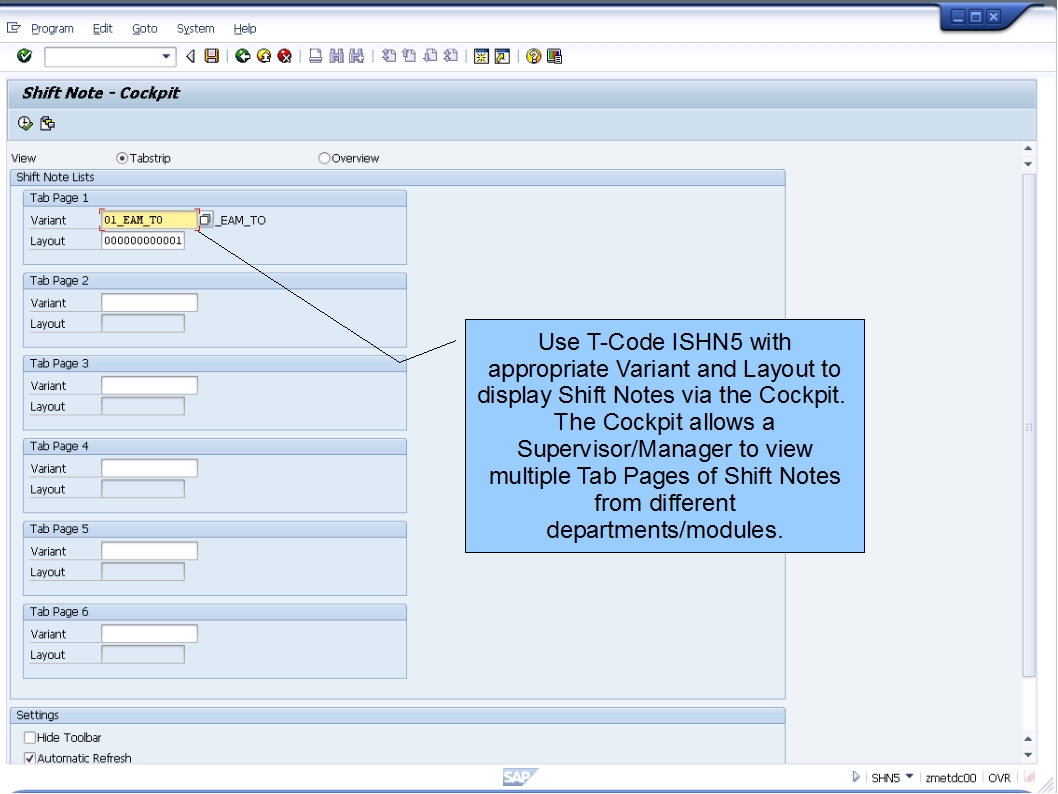This screenshot has width=1058, height=794.
Task: Go to First Page icon
Action: pyautogui.click(x=389, y=56)
